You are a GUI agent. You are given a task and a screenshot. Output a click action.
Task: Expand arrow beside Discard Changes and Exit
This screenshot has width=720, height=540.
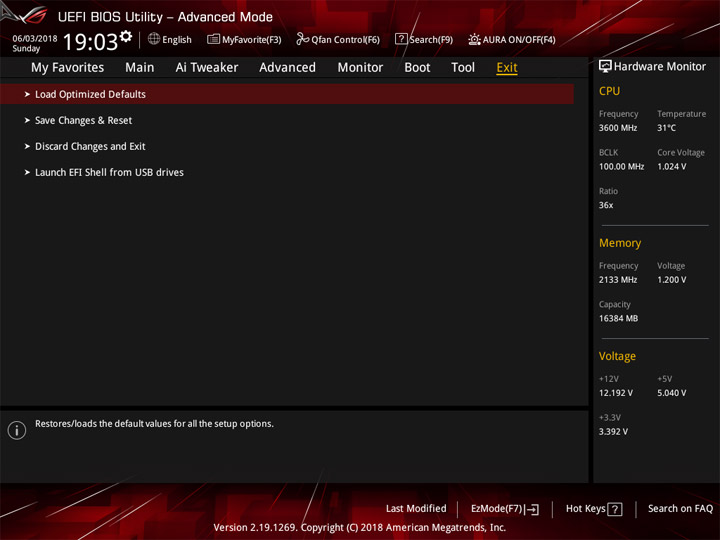coord(27,146)
